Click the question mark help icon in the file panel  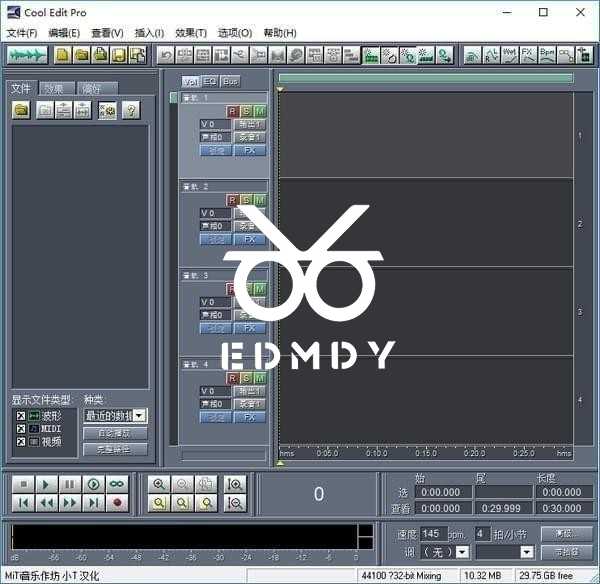coord(131,111)
